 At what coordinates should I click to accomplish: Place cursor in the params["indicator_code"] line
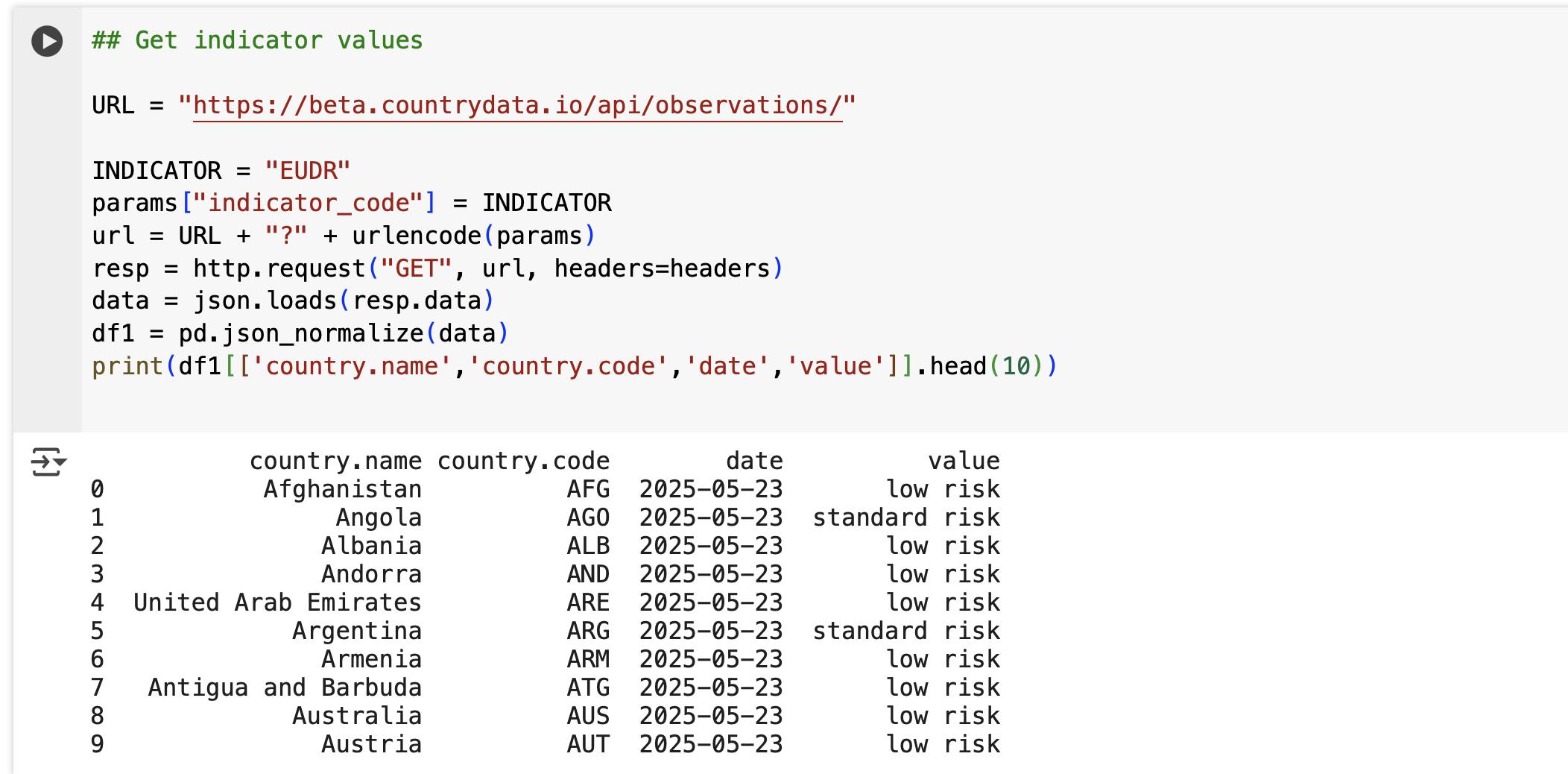pyautogui.click(x=351, y=203)
